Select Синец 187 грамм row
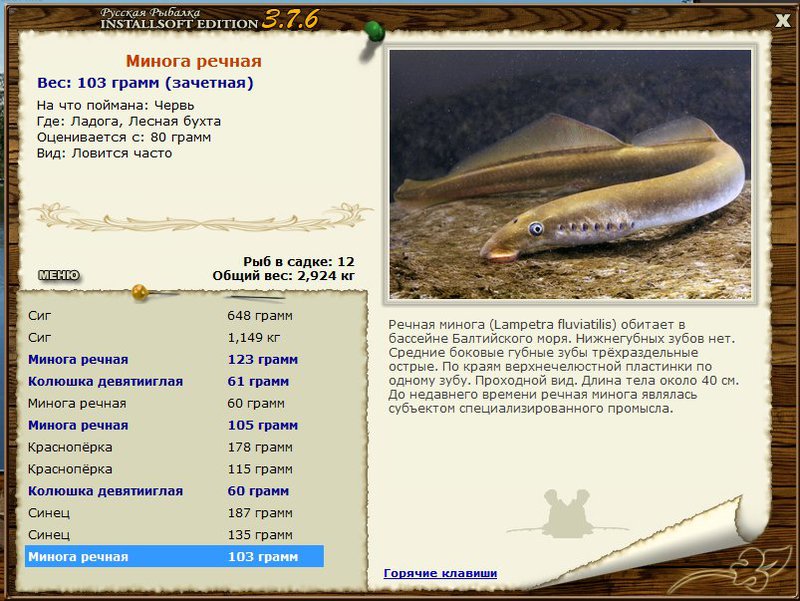800x601 pixels. 174,513
